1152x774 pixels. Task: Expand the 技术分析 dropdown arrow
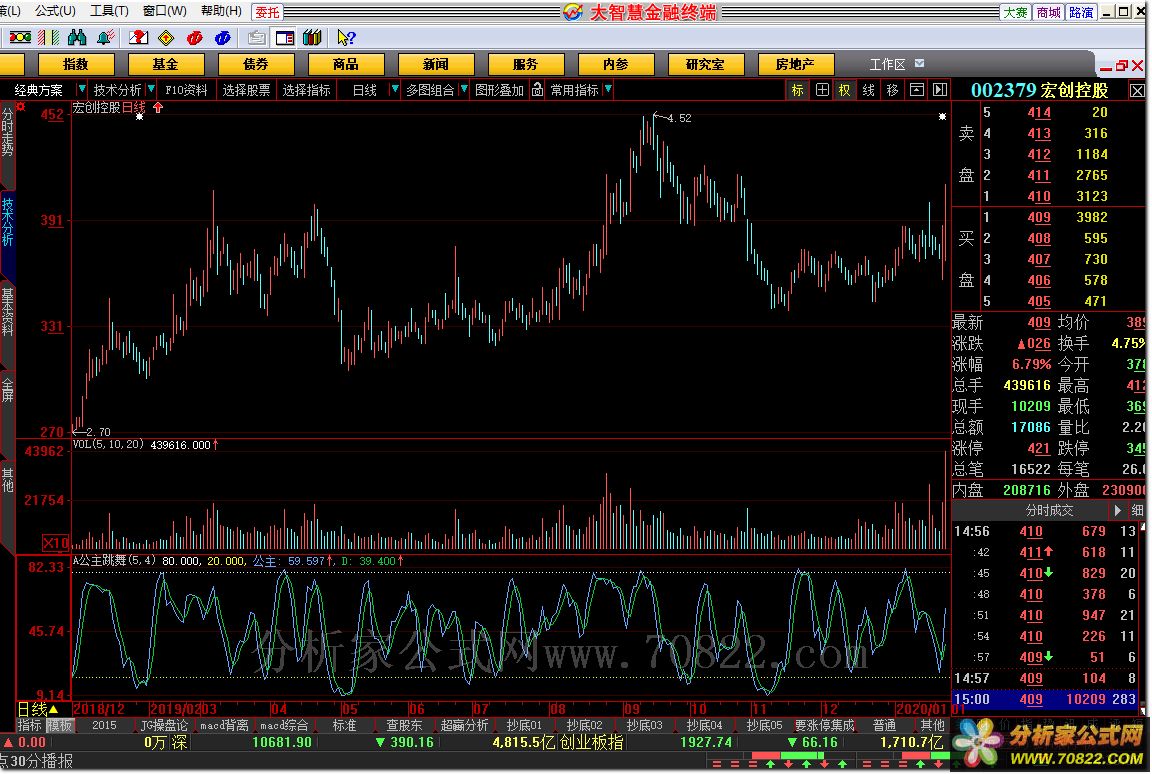151,89
